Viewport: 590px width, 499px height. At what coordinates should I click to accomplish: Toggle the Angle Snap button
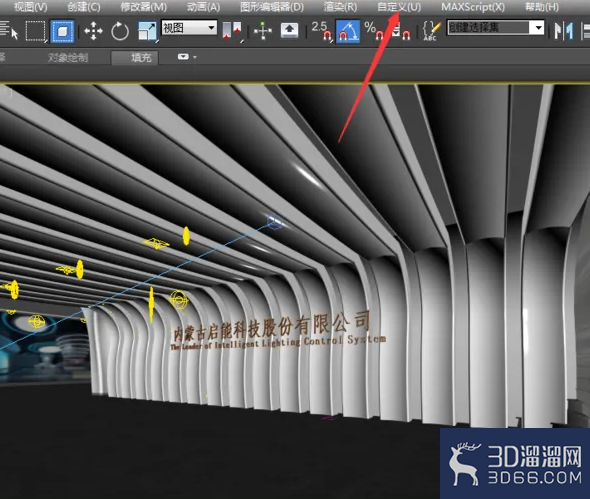point(348,32)
